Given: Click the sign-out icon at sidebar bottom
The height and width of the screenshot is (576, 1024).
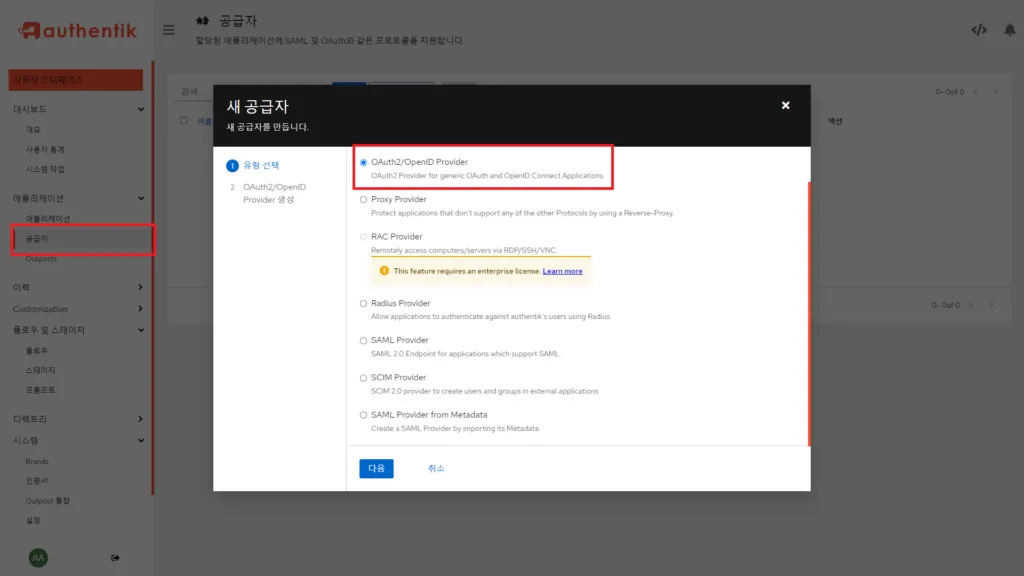Looking at the screenshot, I should pyautogui.click(x=117, y=557).
